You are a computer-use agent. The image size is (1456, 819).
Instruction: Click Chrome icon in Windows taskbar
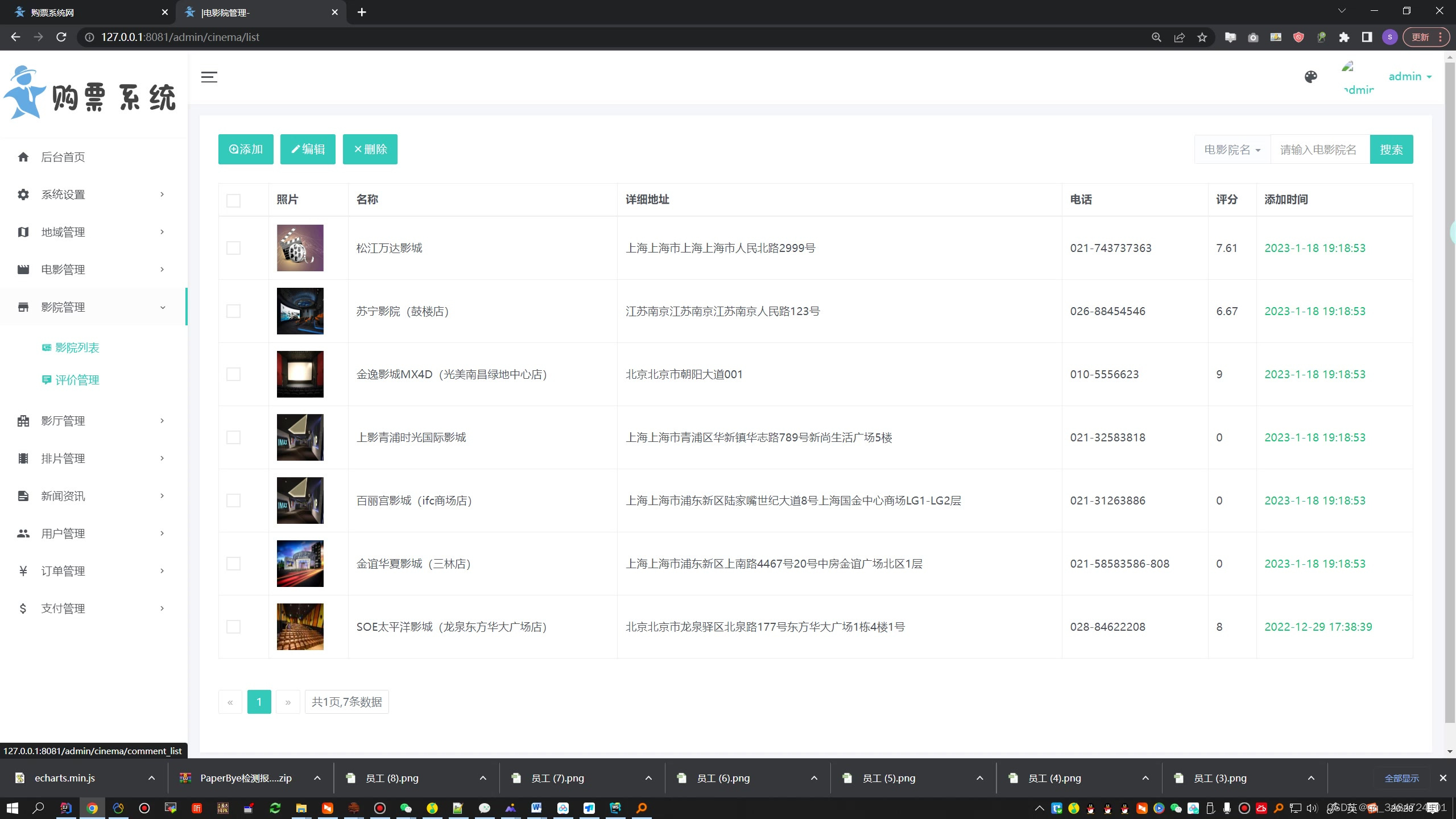[x=92, y=808]
